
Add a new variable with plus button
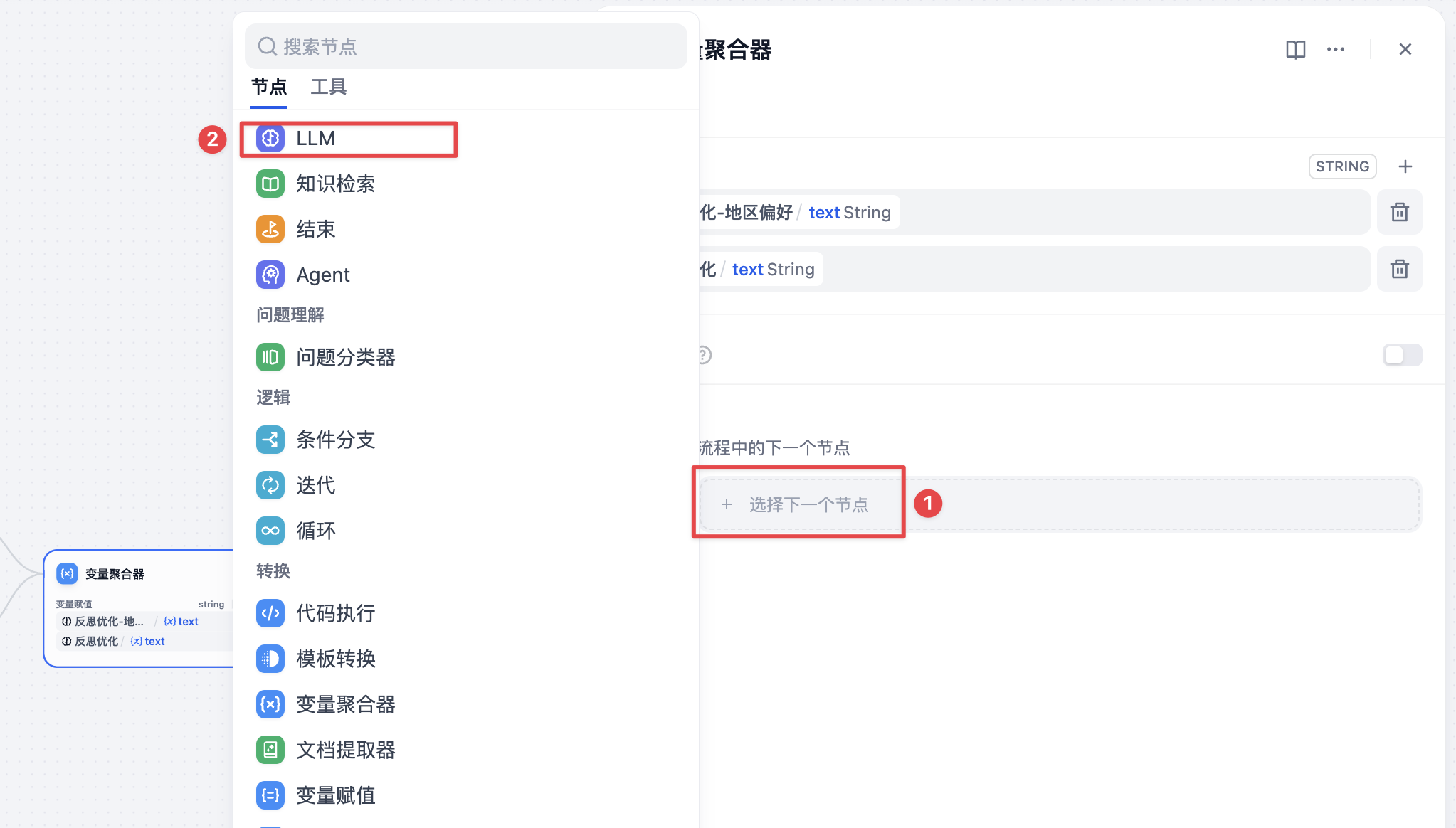click(x=1405, y=166)
